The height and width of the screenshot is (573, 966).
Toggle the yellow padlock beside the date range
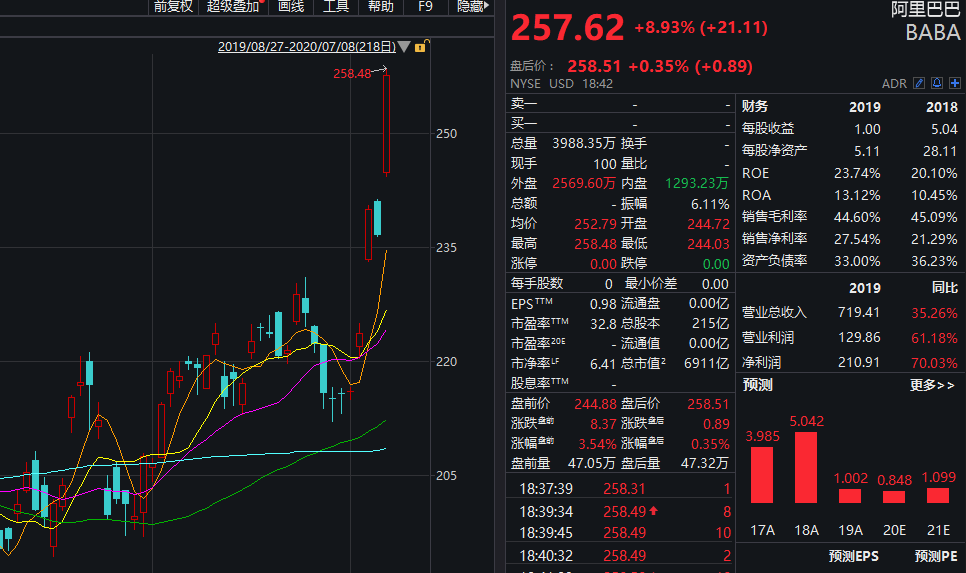click(x=421, y=46)
